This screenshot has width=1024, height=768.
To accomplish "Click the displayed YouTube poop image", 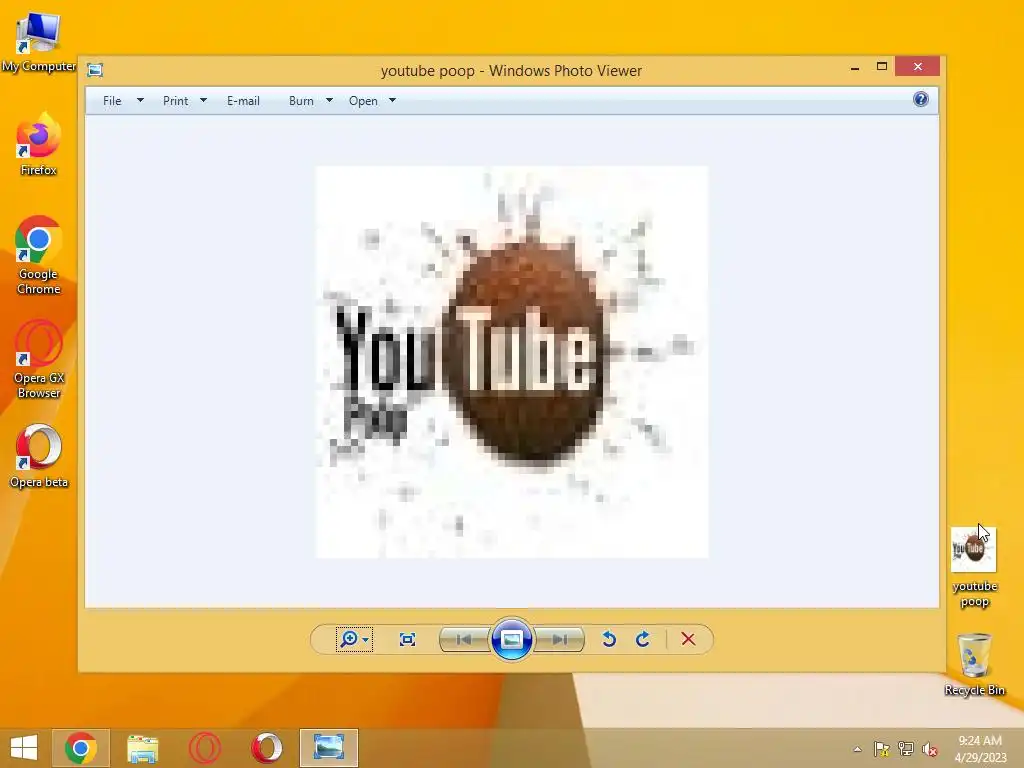I will click(512, 362).
